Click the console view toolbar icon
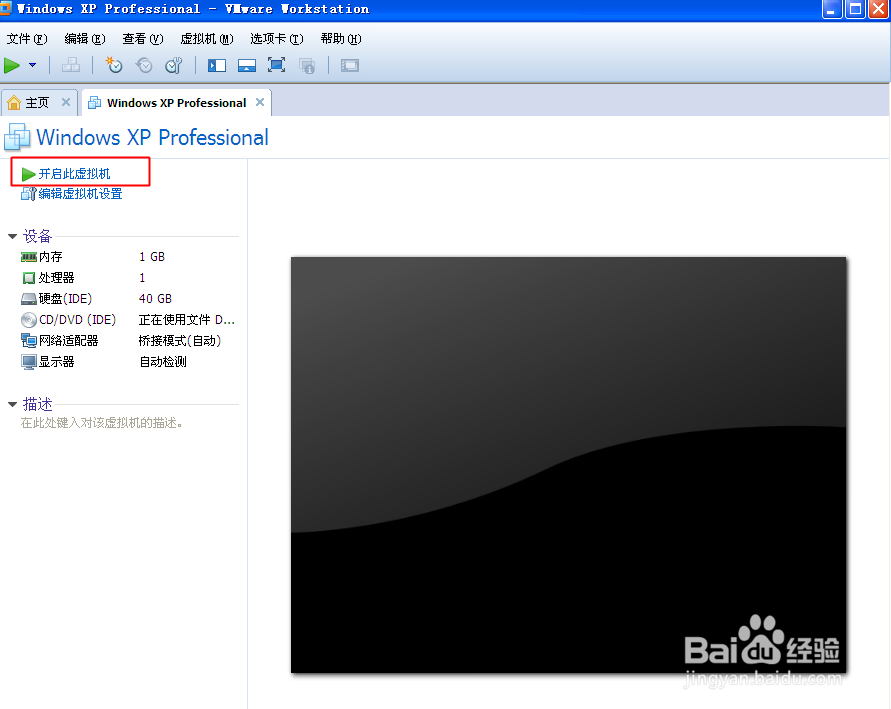The image size is (891, 709). point(349,65)
